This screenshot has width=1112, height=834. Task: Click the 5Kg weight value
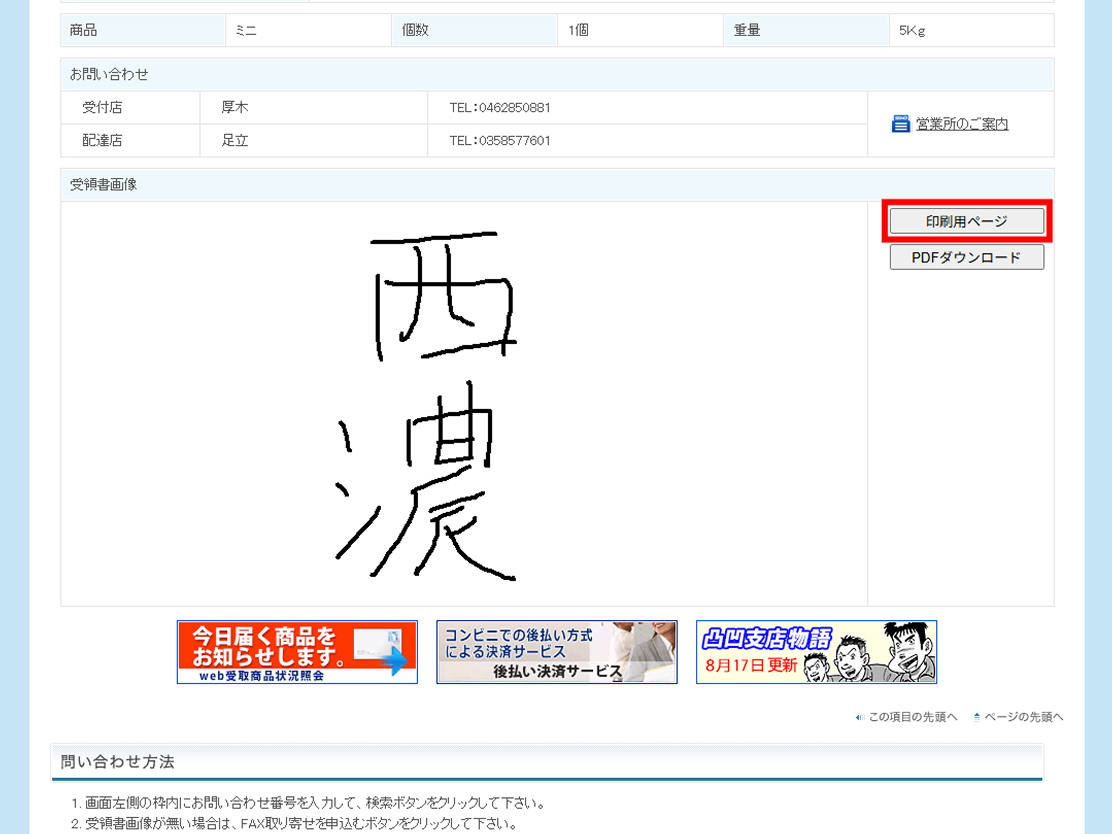pyautogui.click(x=912, y=30)
